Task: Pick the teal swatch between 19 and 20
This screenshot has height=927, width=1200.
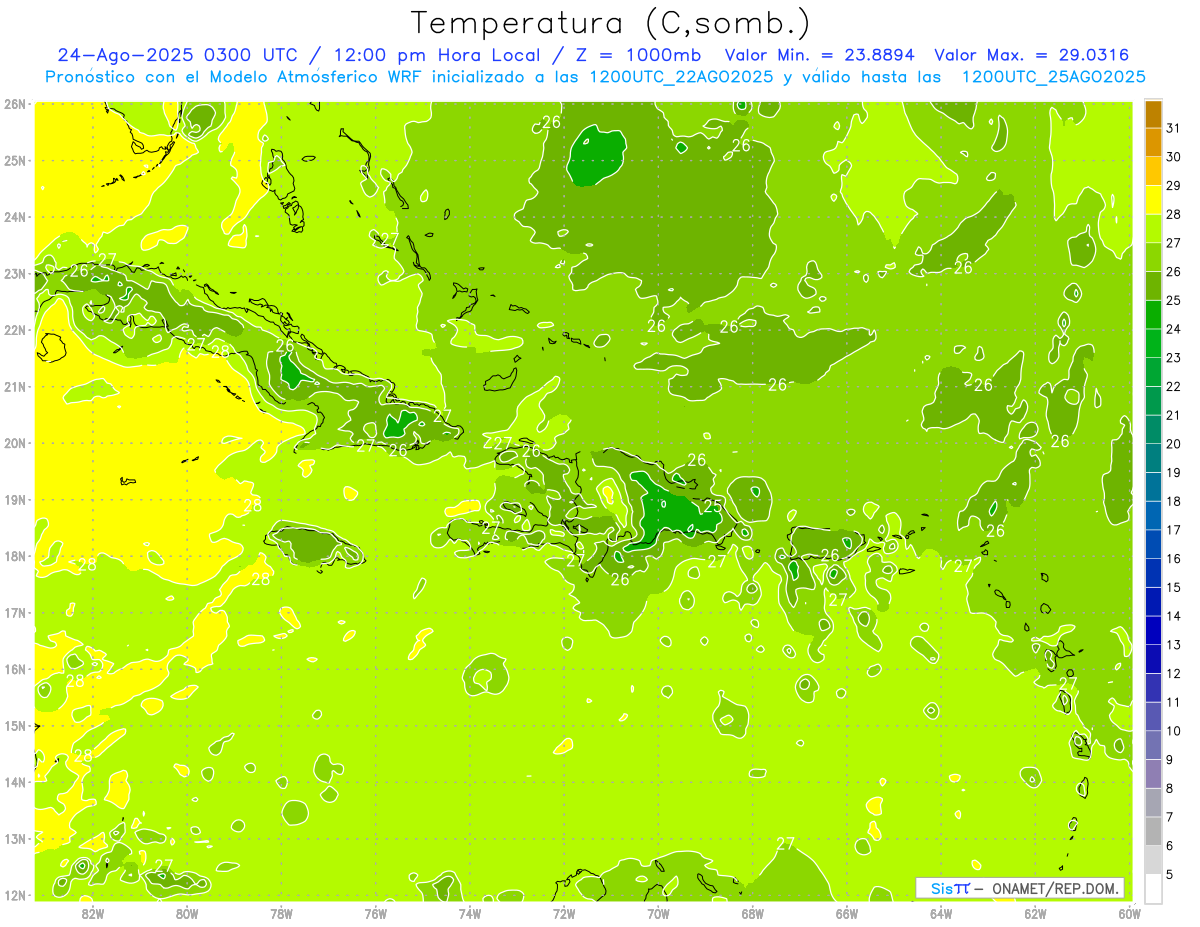Action: click(1153, 458)
